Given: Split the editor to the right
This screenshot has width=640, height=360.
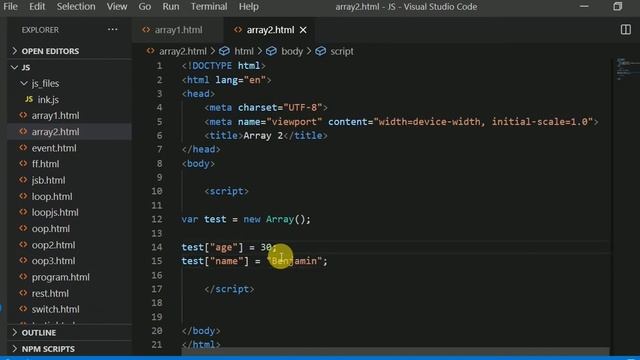Looking at the screenshot, I should pyautogui.click(x=625, y=29).
